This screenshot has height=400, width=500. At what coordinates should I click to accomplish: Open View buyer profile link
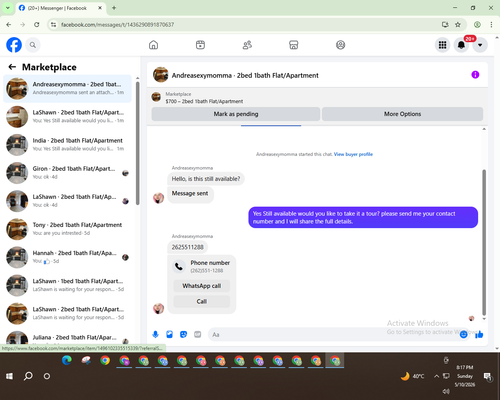click(353, 154)
